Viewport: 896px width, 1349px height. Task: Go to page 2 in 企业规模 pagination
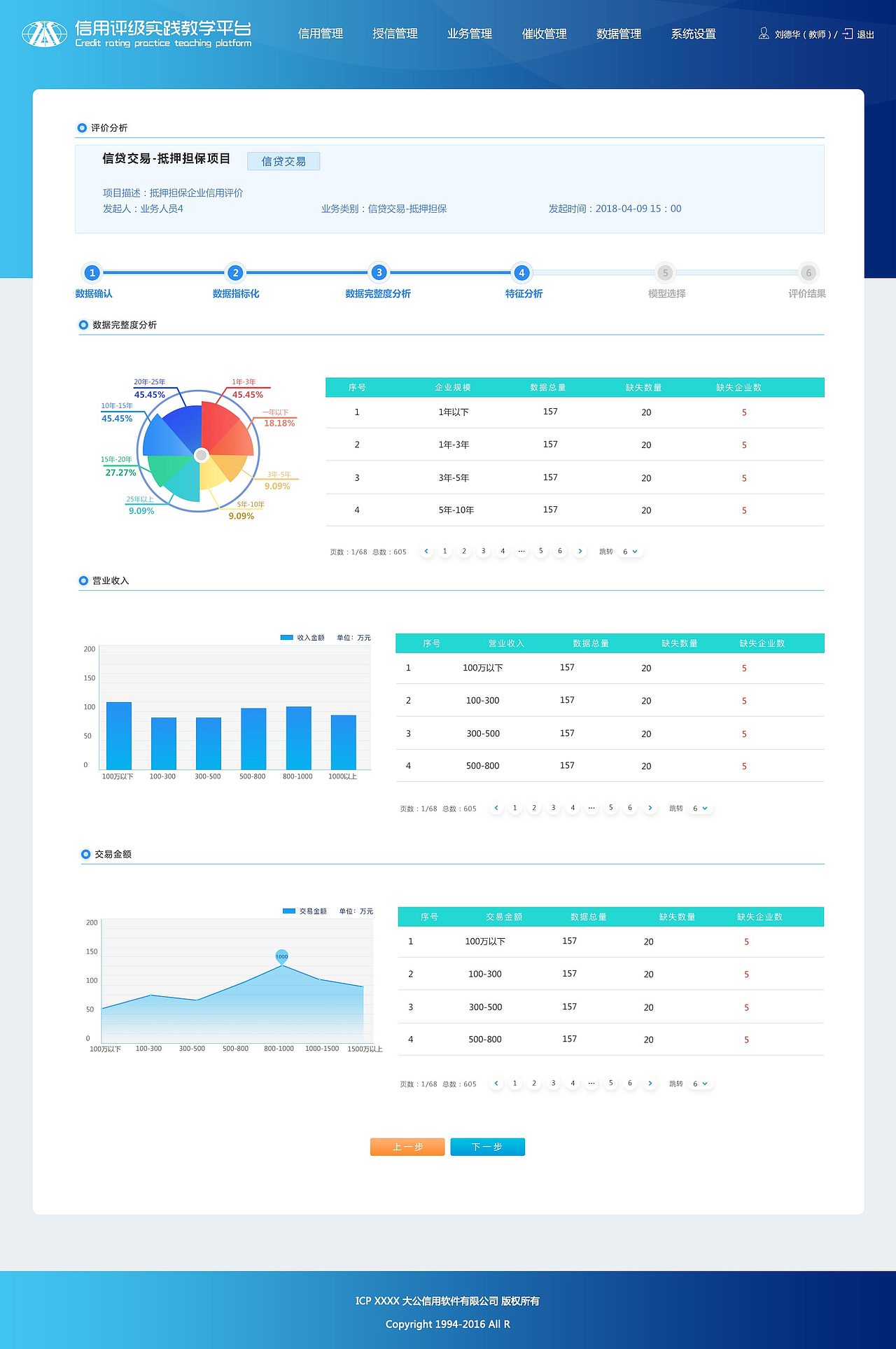(464, 551)
